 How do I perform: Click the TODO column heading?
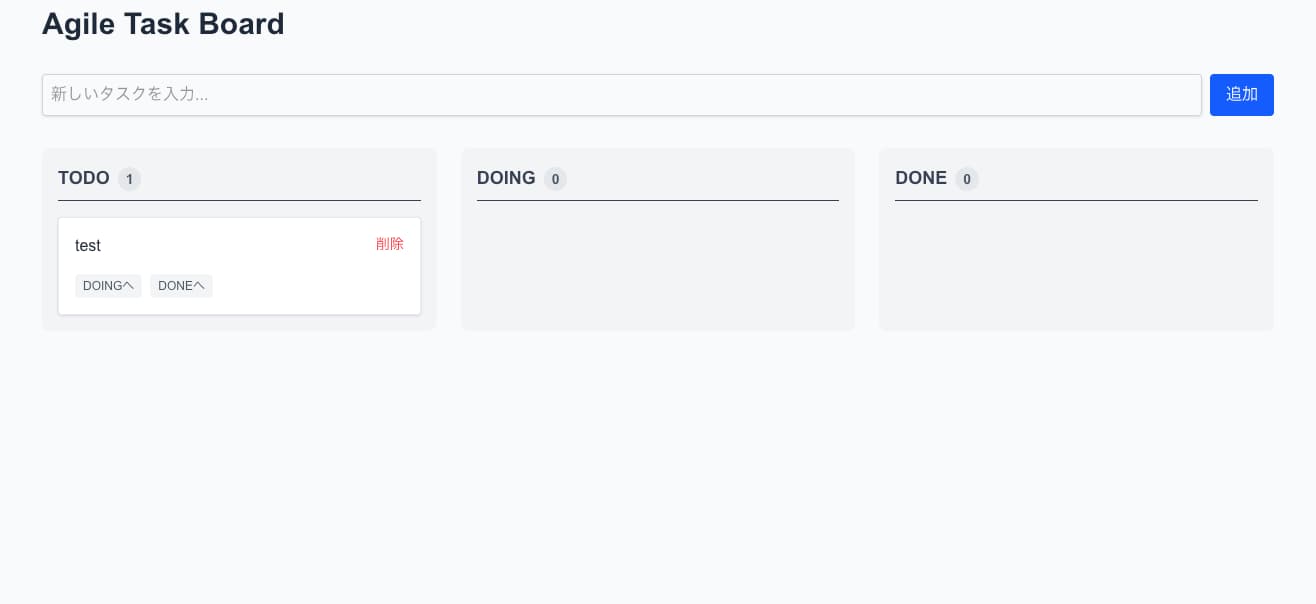click(x=84, y=178)
